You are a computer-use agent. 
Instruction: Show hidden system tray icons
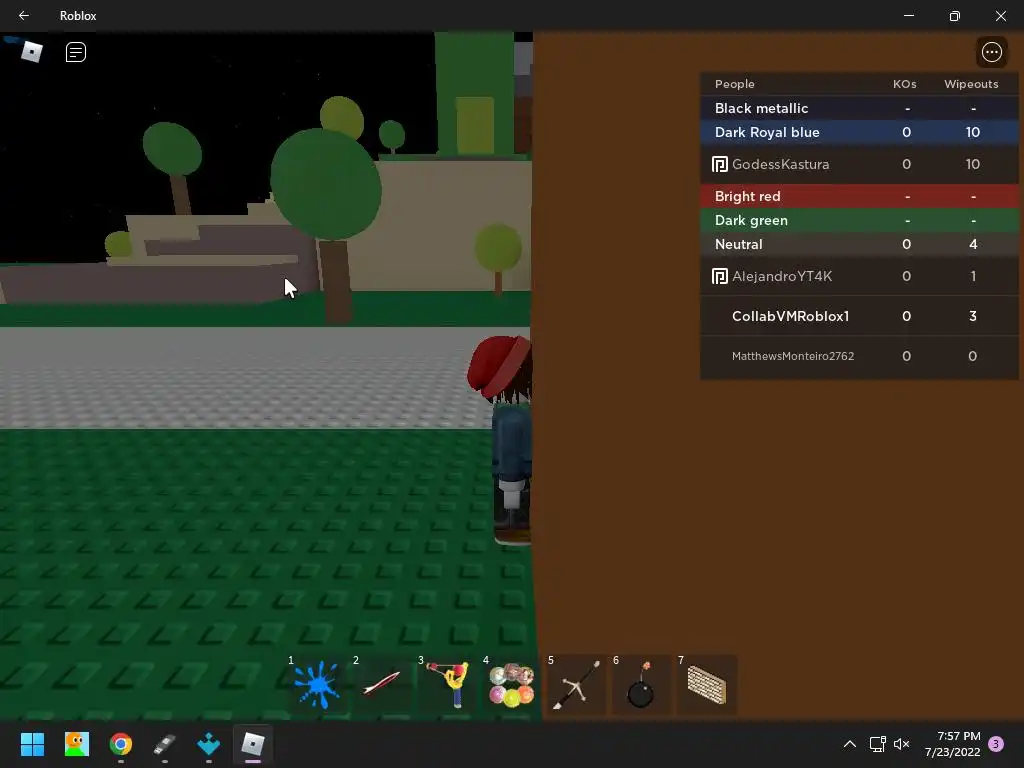pos(850,744)
